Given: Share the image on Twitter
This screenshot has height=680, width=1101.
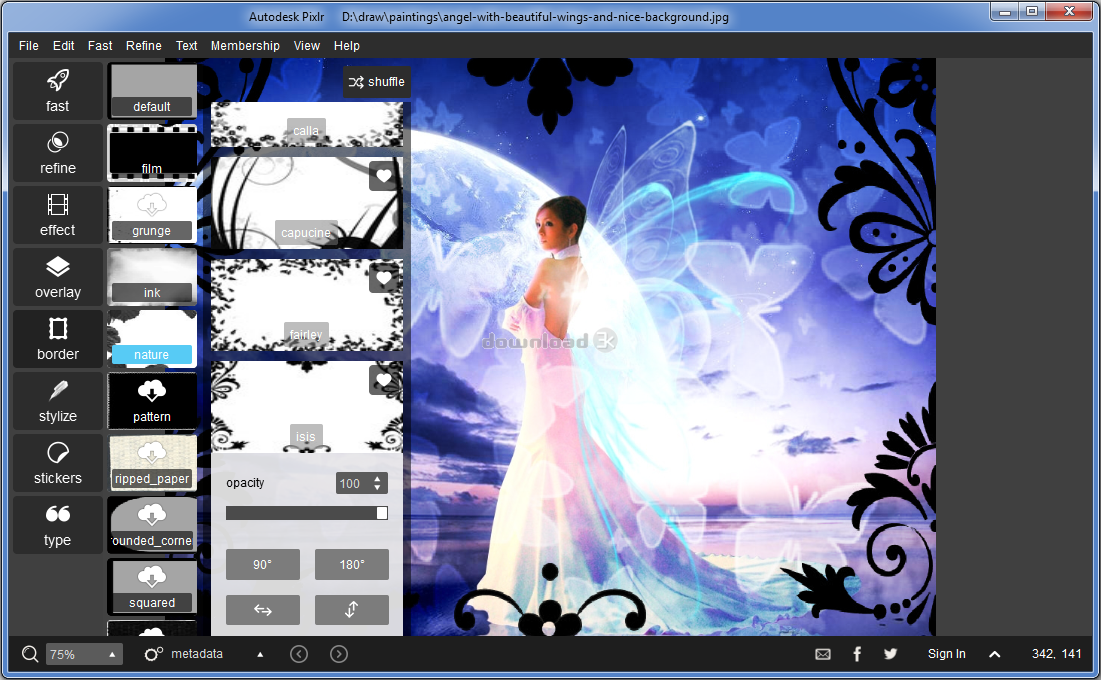Looking at the screenshot, I should point(890,653).
